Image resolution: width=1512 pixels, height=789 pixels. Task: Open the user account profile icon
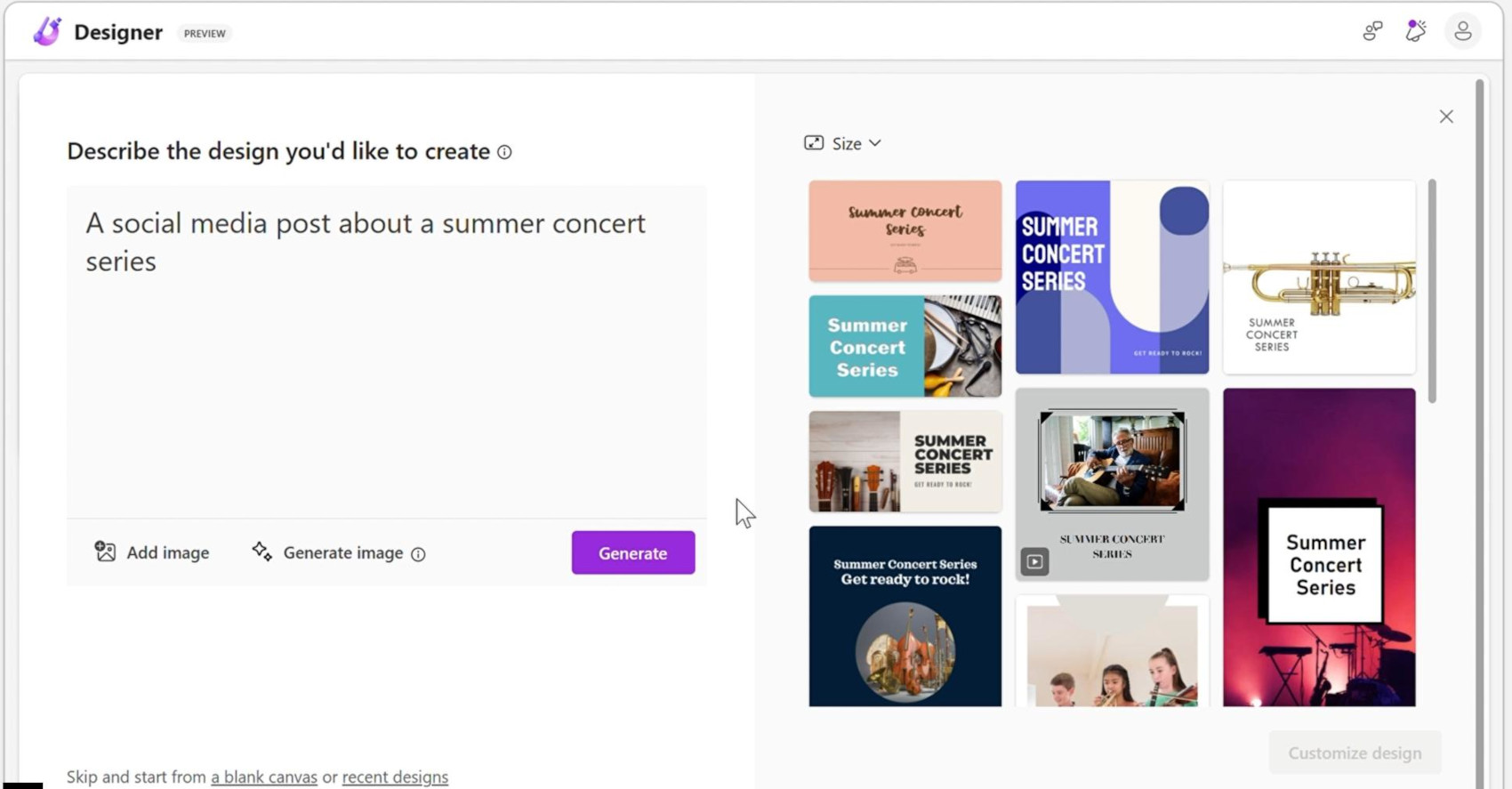1462,32
